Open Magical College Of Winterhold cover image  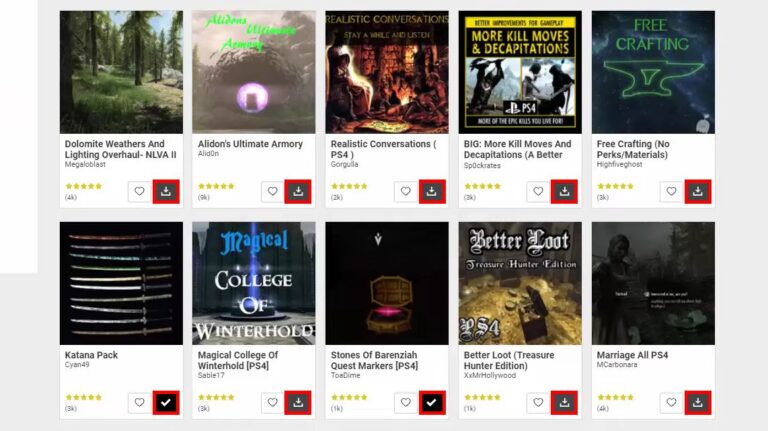pos(254,283)
